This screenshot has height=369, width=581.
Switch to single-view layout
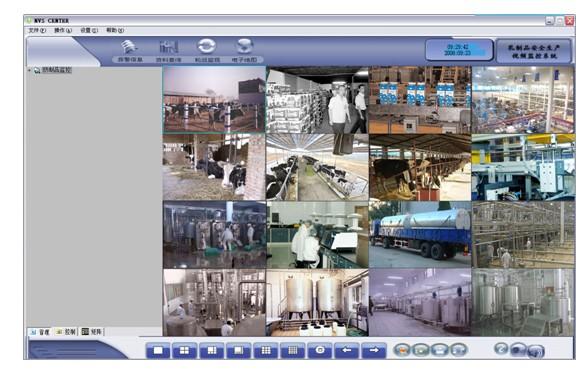pyautogui.click(x=158, y=350)
